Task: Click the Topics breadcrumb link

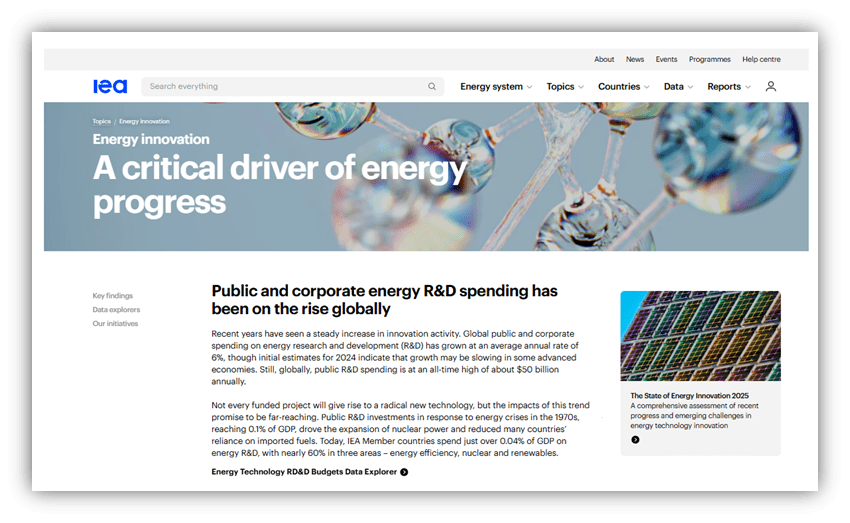Action: point(102,121)
